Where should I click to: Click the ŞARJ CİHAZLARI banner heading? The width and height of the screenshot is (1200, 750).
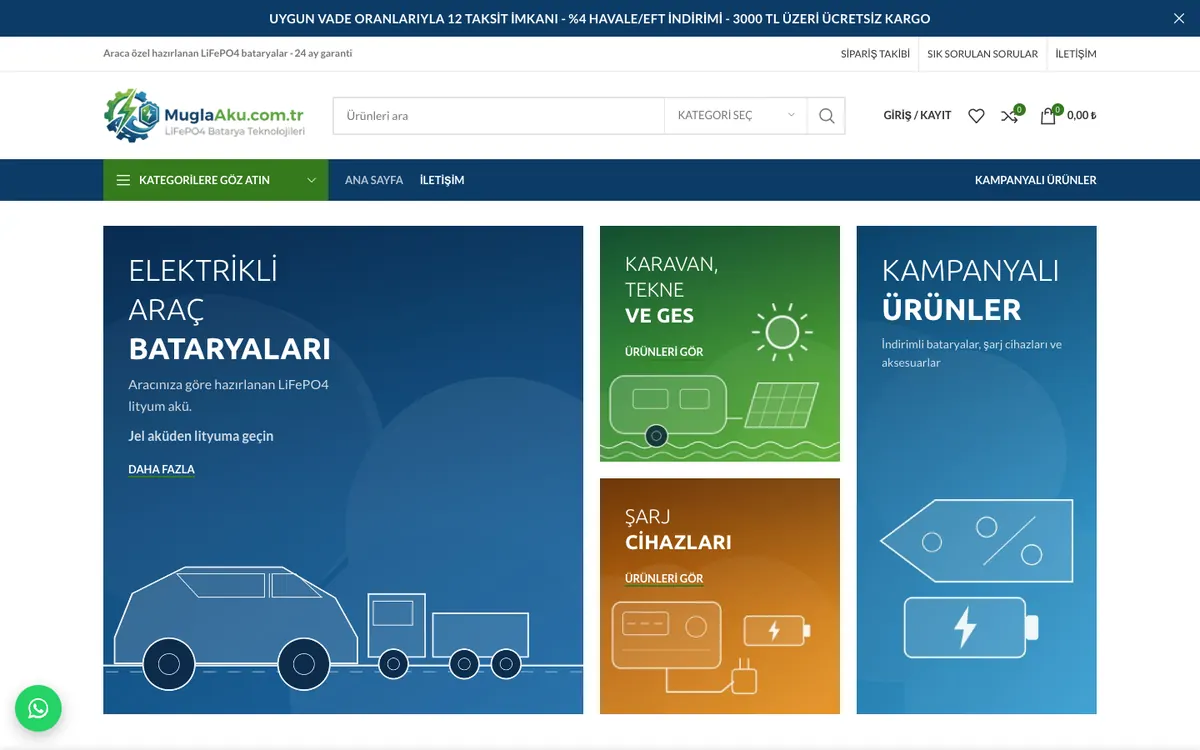pyautogui.click(x=678, y=530)
